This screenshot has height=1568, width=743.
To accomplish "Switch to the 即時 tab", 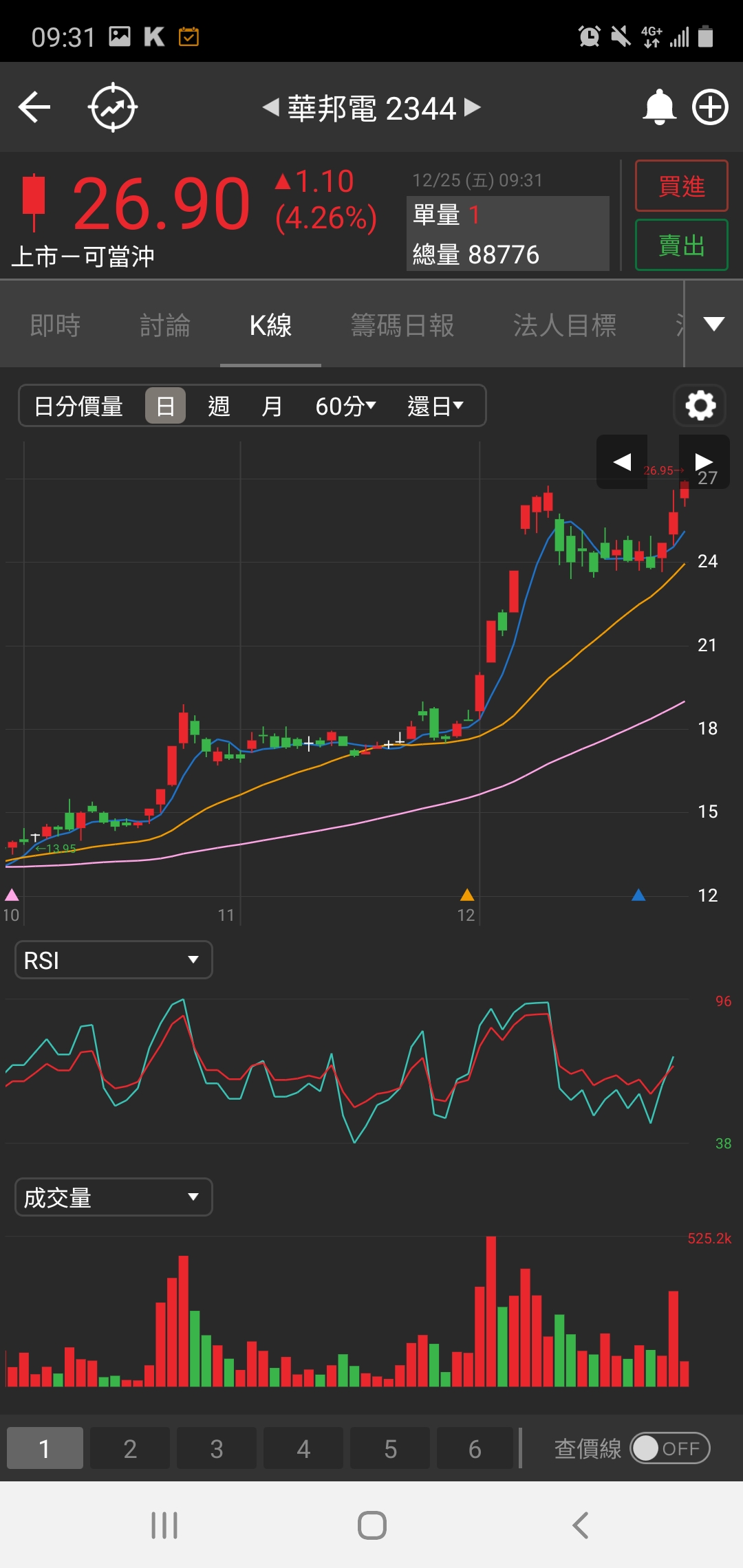I will [55, 325].
